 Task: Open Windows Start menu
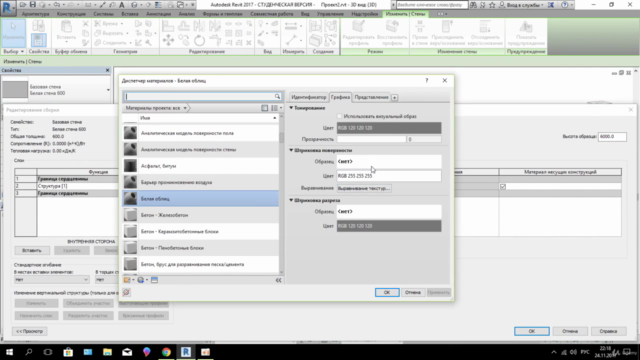9,352
